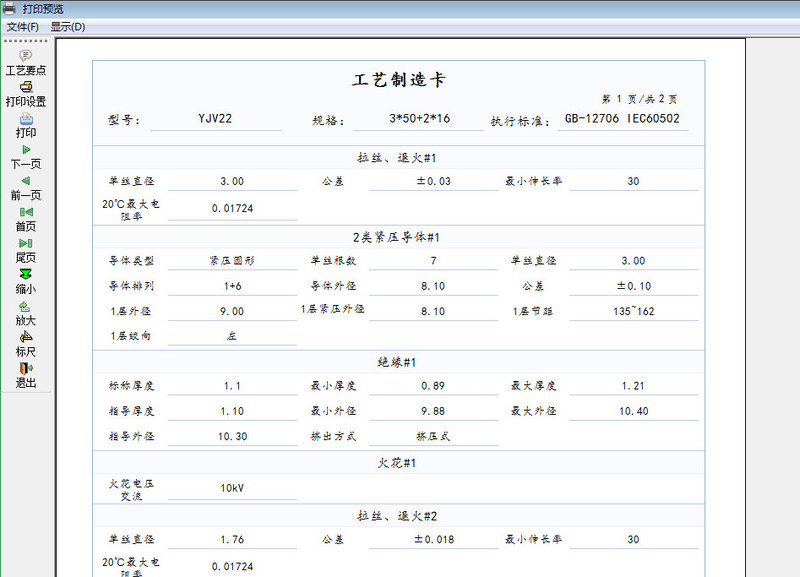This screenshot has width=800, height=577.
Task: Select the minimum thickness value 0.89
Action: [x=433, y=386]
